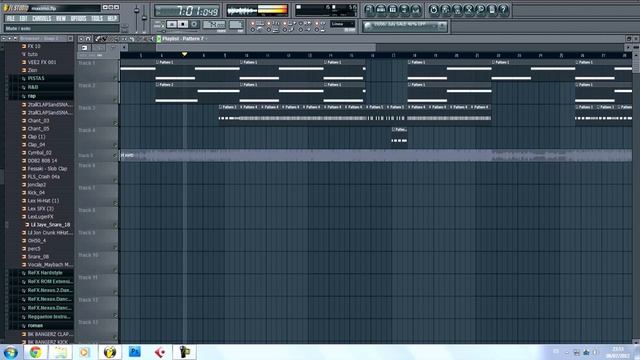Image resolution: width=640 pixels, height=360 pixels.
Task: Open the media player taskbar icon
Action: (85, 352)
